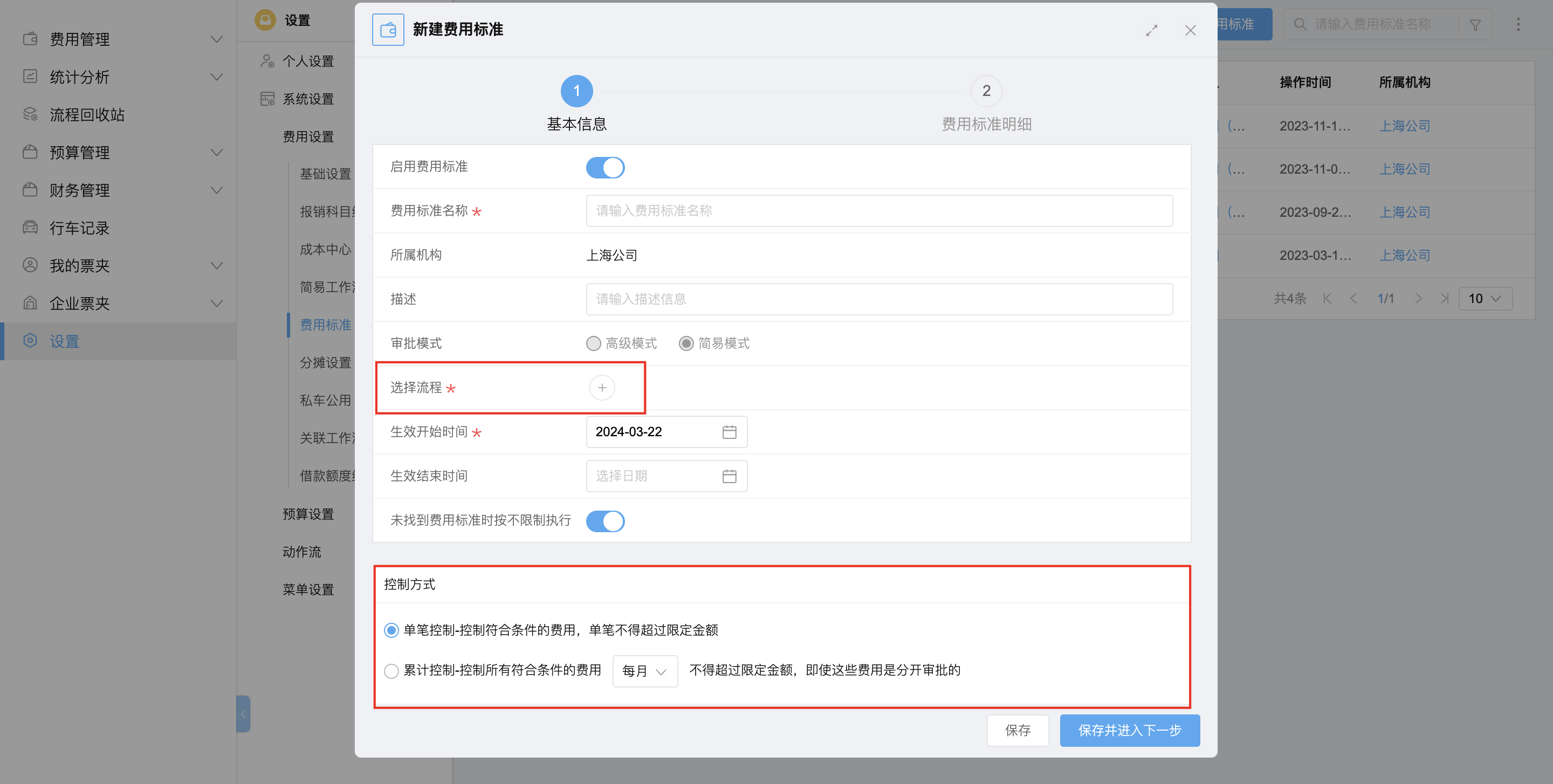Click the 统计分析 chart icon

[30, 77]
